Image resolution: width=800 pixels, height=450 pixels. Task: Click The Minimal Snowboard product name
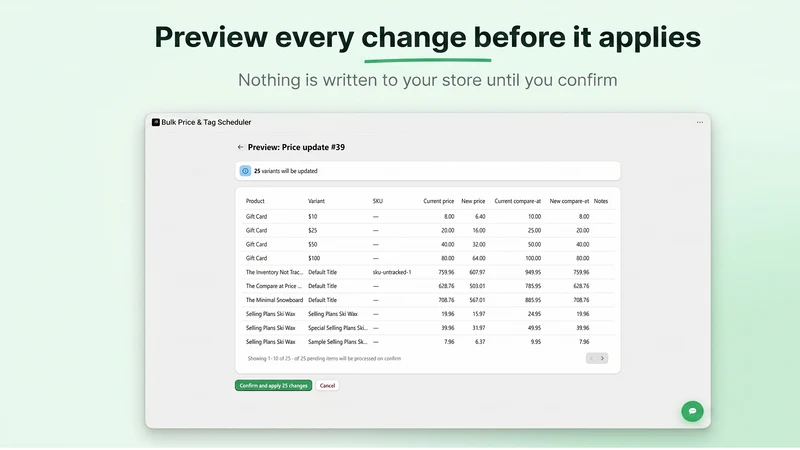tap(274, 300)
